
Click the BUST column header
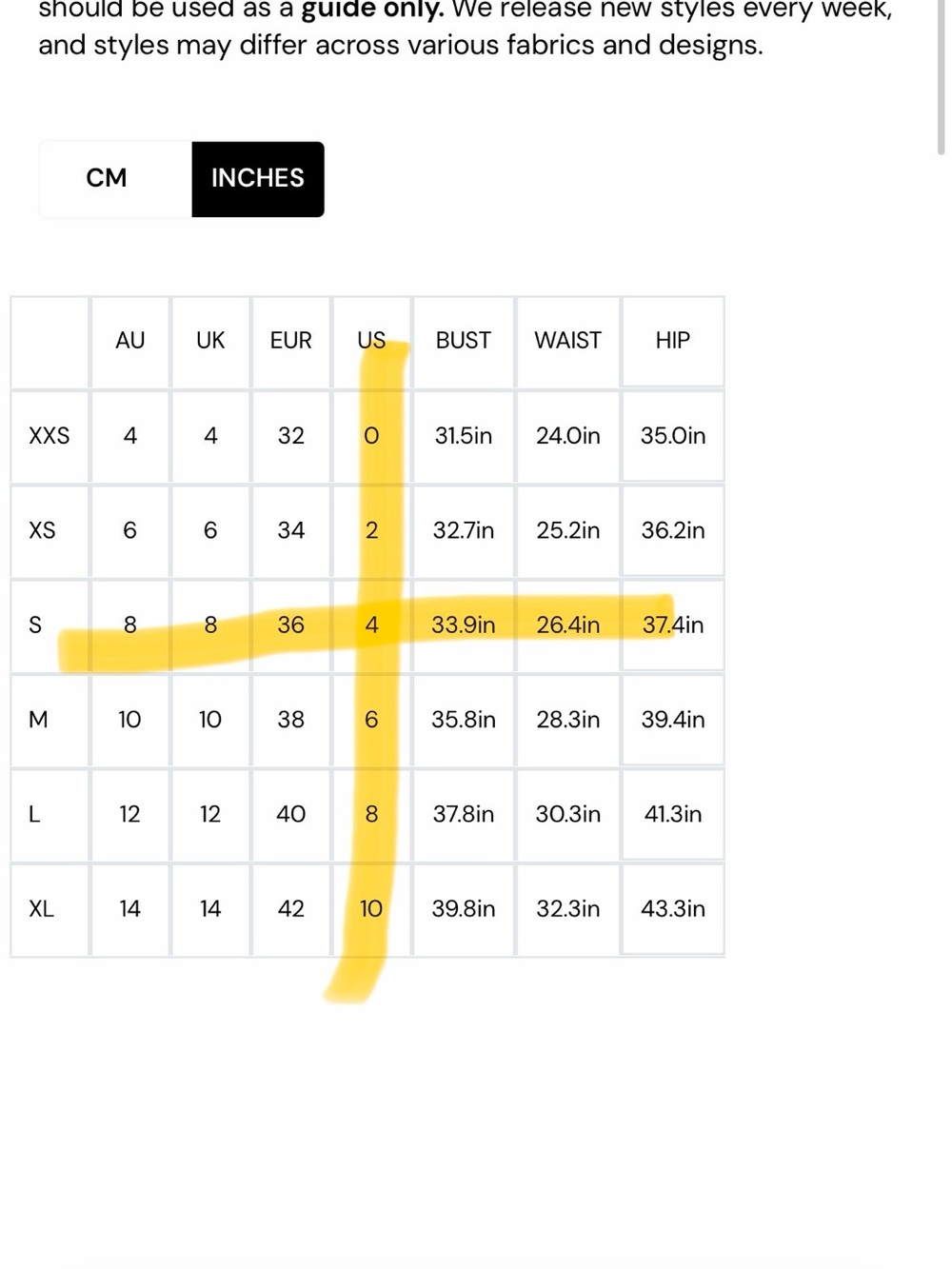coord(464,341)
